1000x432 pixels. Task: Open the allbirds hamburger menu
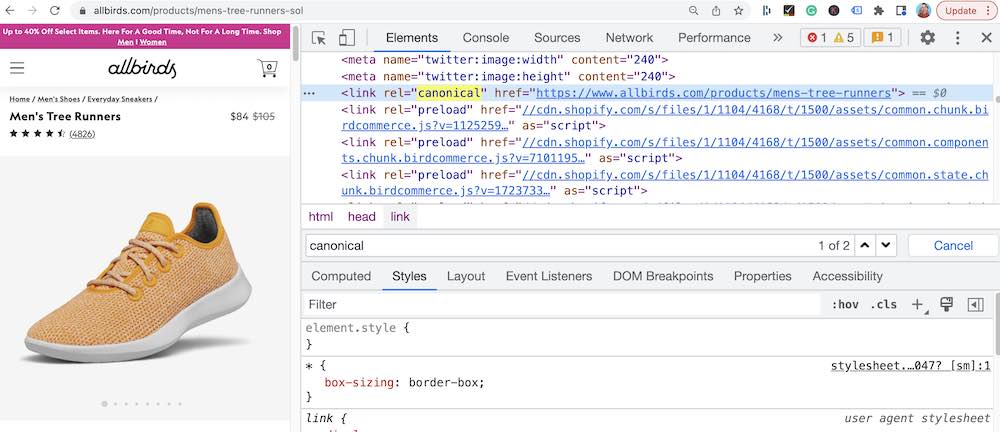17,68
